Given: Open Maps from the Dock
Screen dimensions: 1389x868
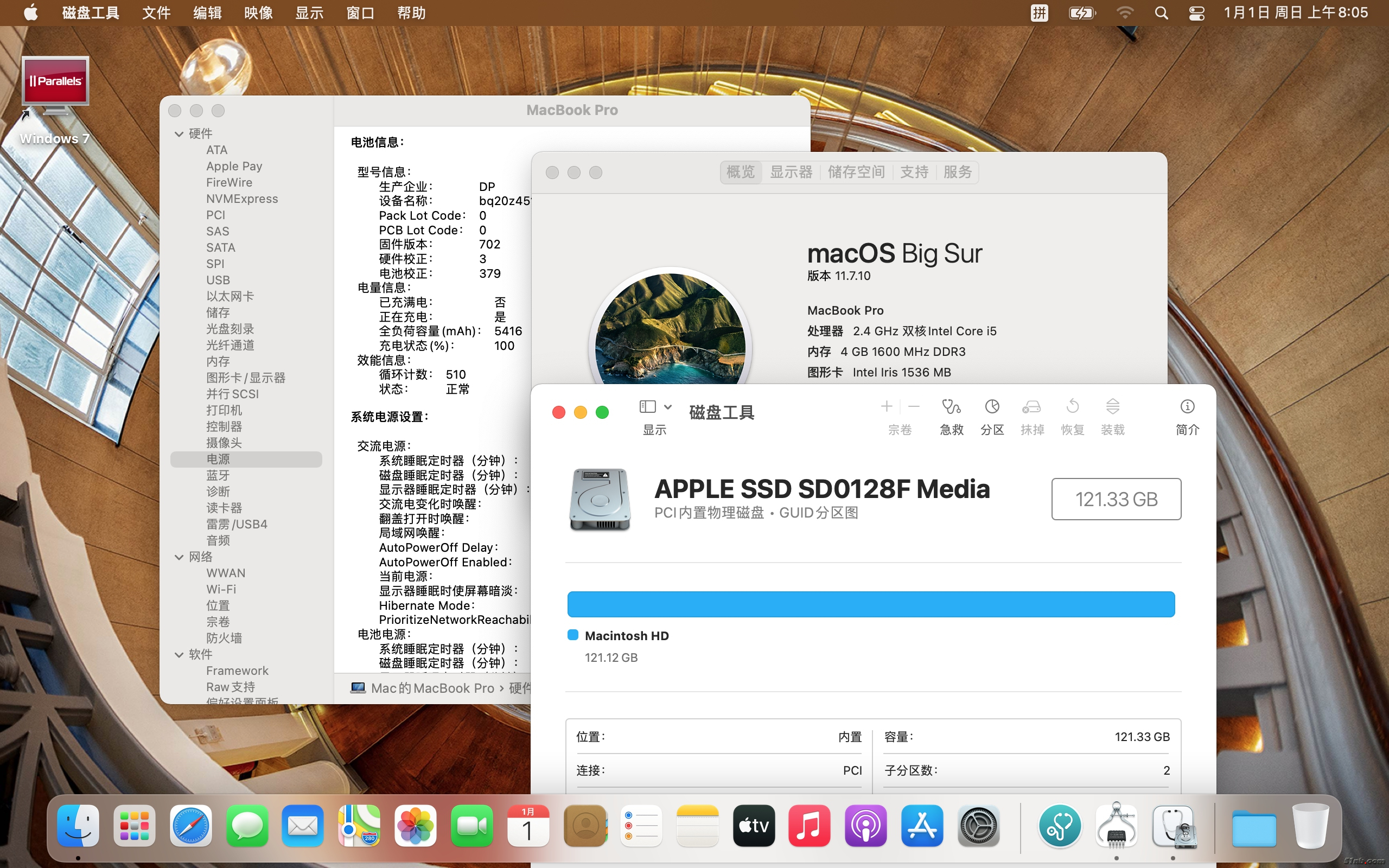Looking at the screenshot, I should click(x=359, y=826).
